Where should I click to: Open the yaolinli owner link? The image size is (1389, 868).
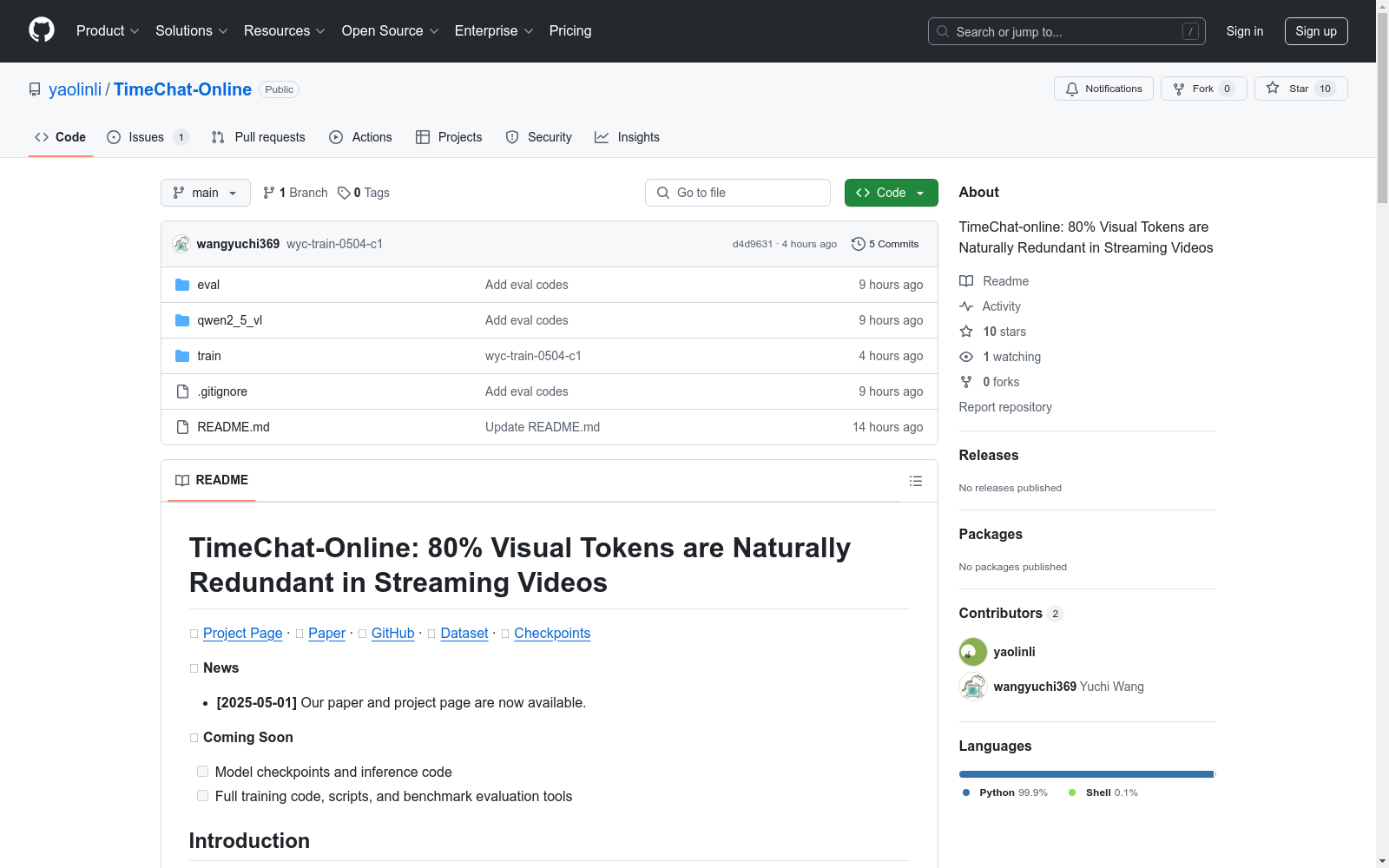click(x=75, y=89)
